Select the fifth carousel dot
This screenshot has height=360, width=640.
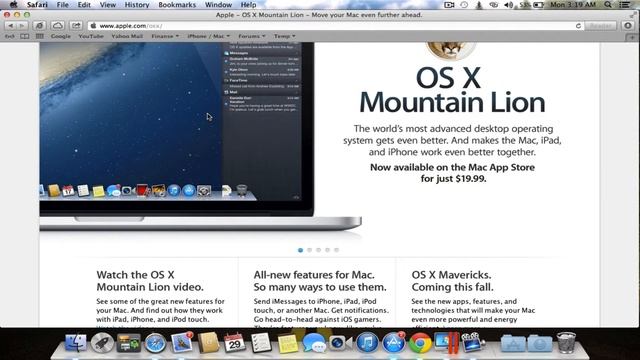pyautogui.click(x=336, y=250)
